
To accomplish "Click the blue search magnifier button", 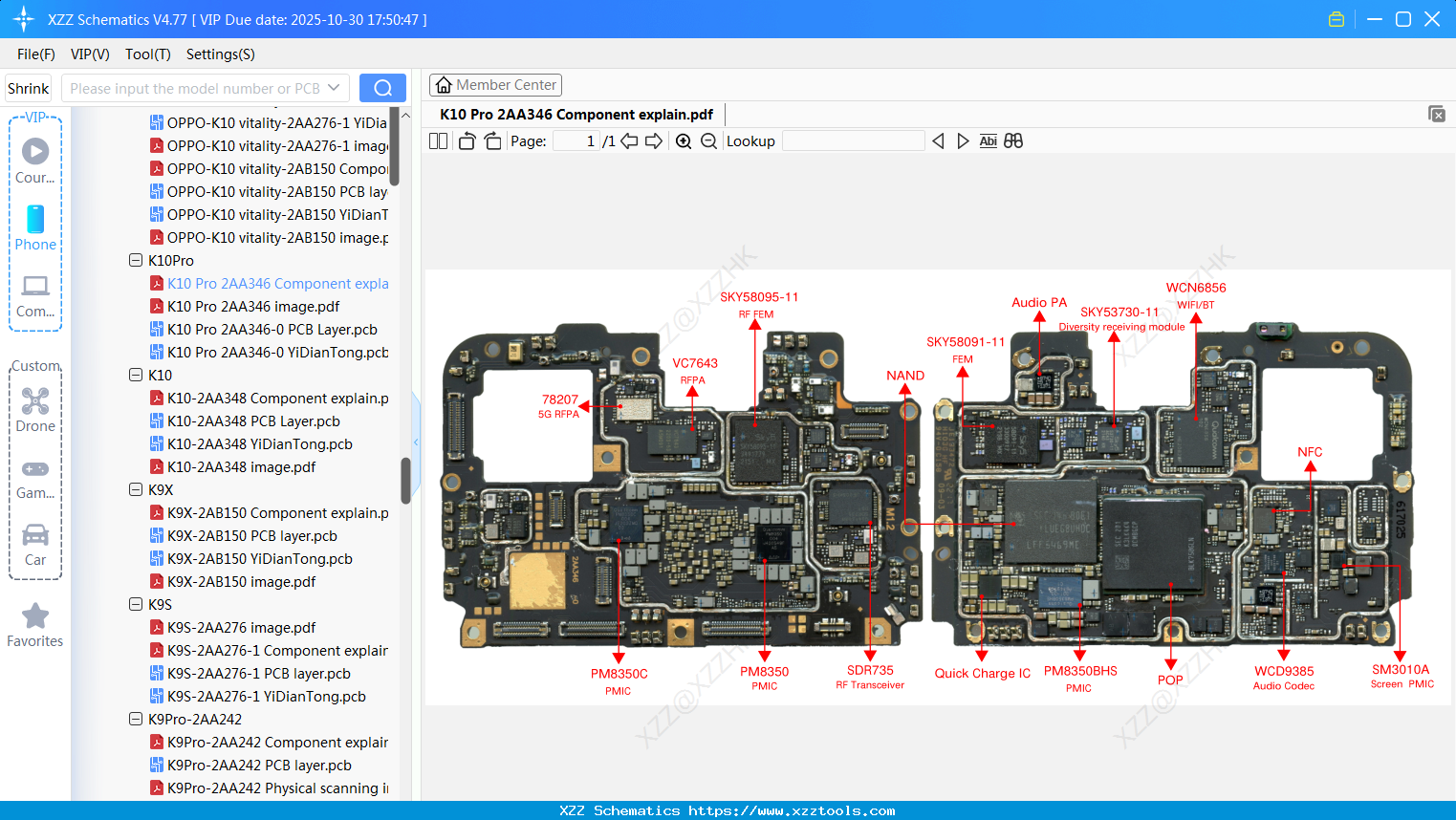I will (382, 88).
